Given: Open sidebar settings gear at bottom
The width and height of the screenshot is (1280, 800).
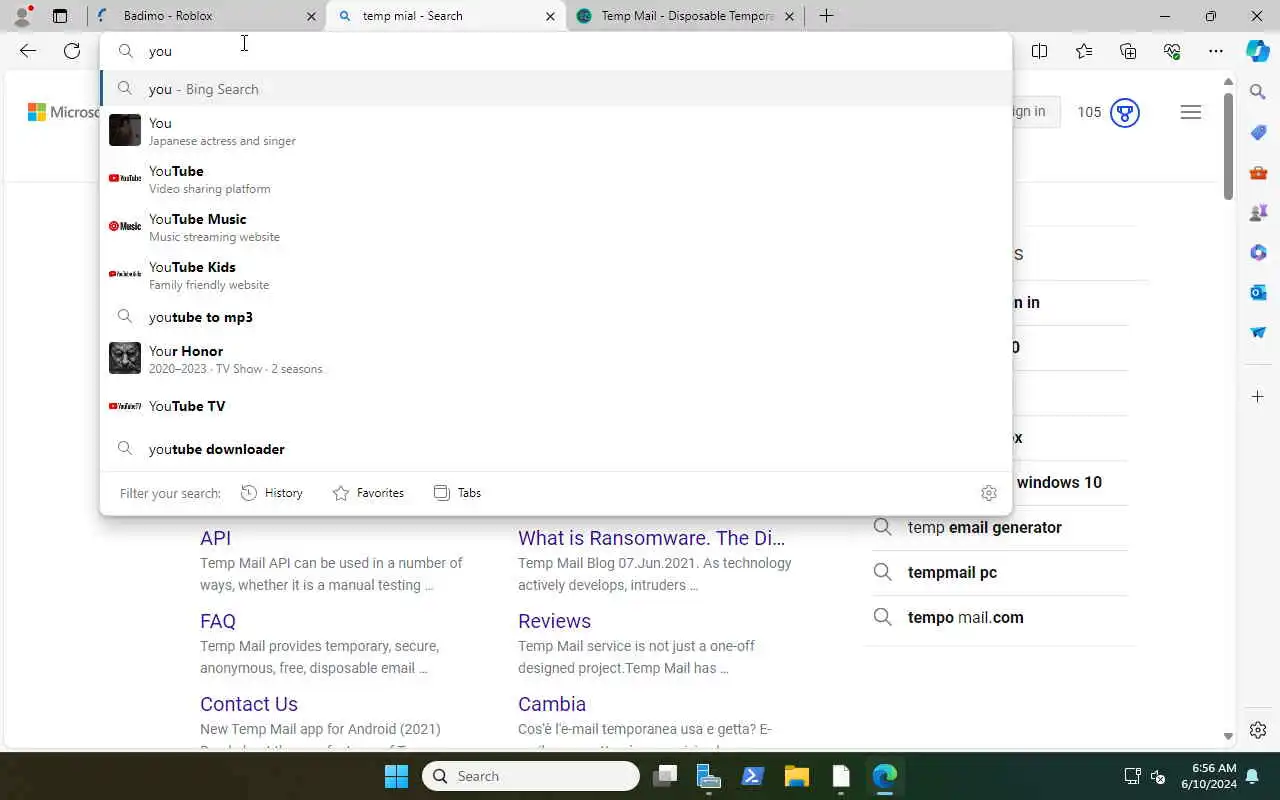Looking at the screenshot, I should click(x=1258, y=730).
